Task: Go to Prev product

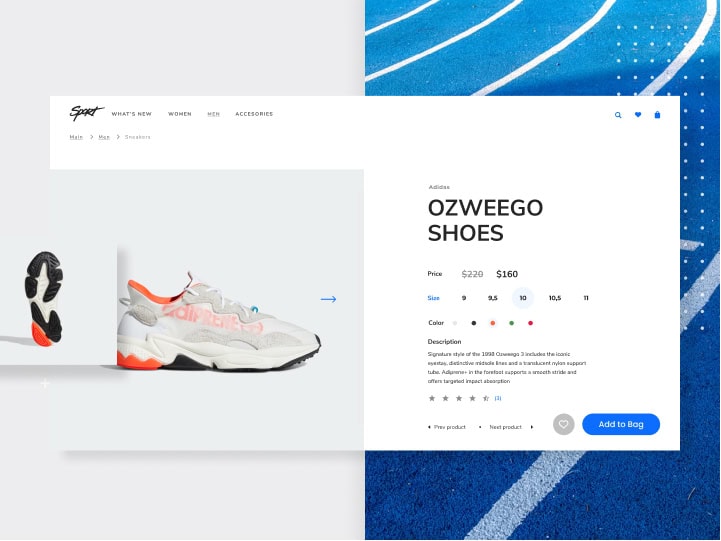Action: pyautogui.click(x=450, y=427)
